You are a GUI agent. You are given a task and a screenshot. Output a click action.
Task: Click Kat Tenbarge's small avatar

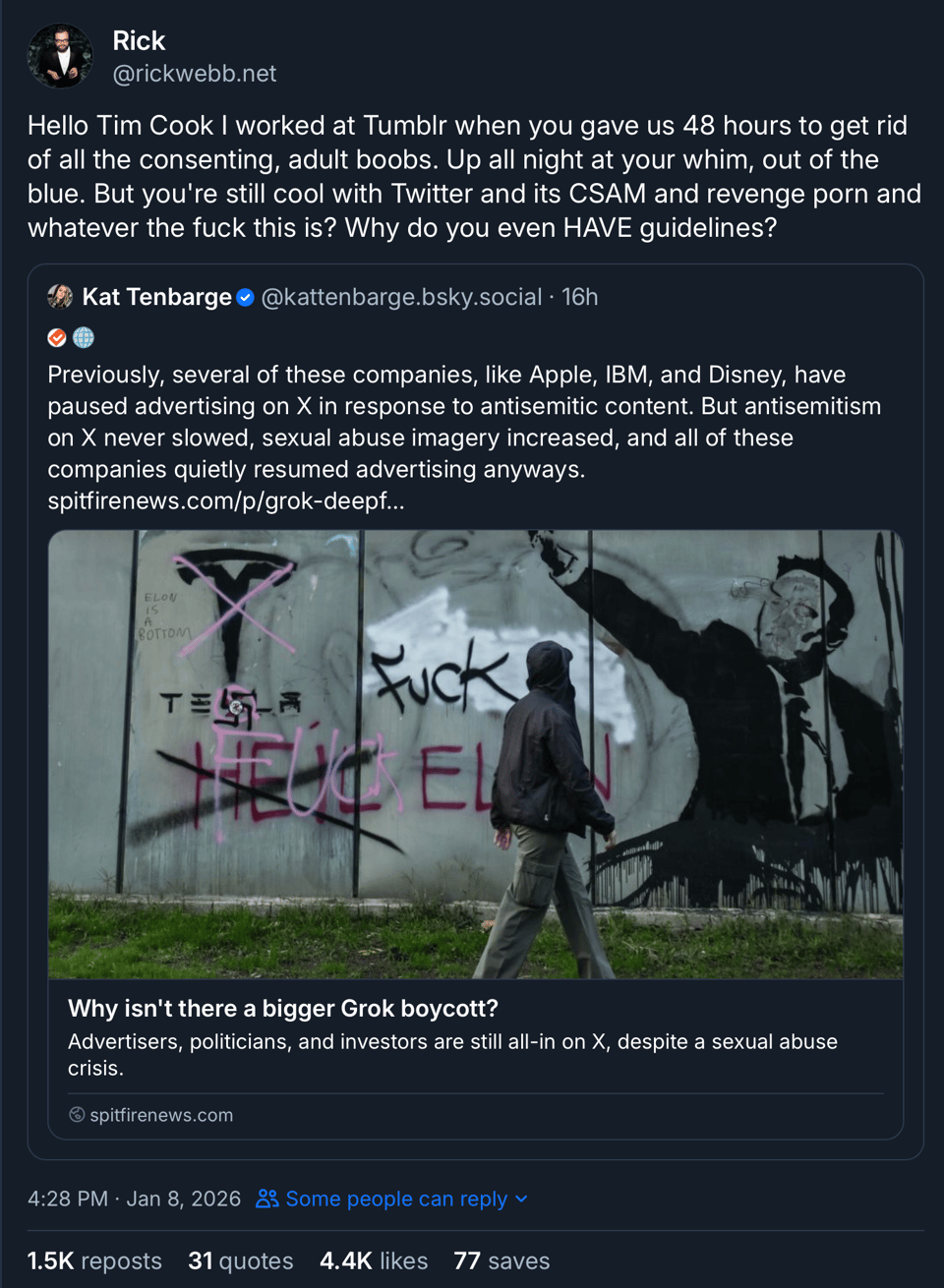coord(60,297)
